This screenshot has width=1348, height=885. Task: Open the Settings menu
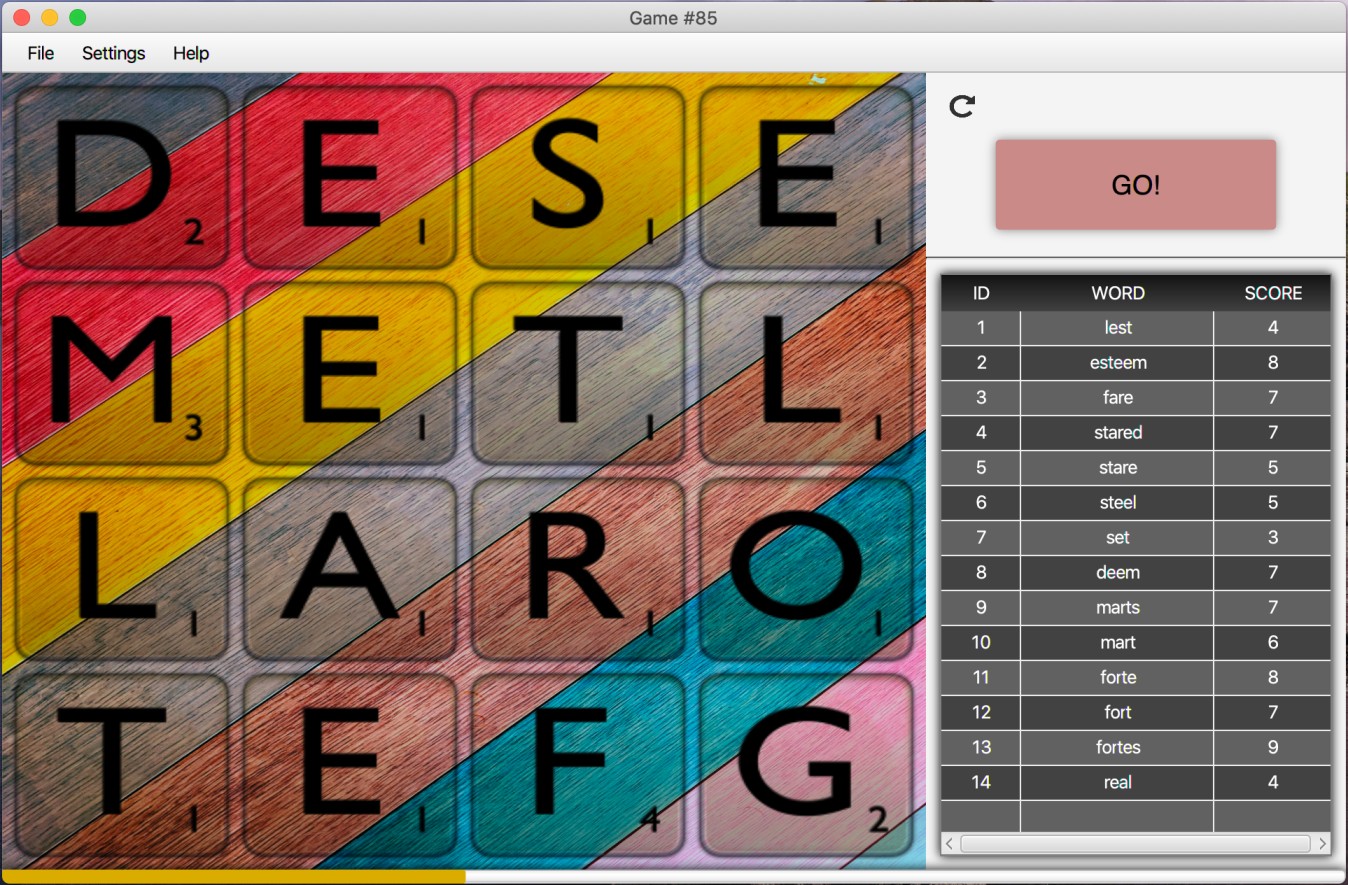coord(113,53)
